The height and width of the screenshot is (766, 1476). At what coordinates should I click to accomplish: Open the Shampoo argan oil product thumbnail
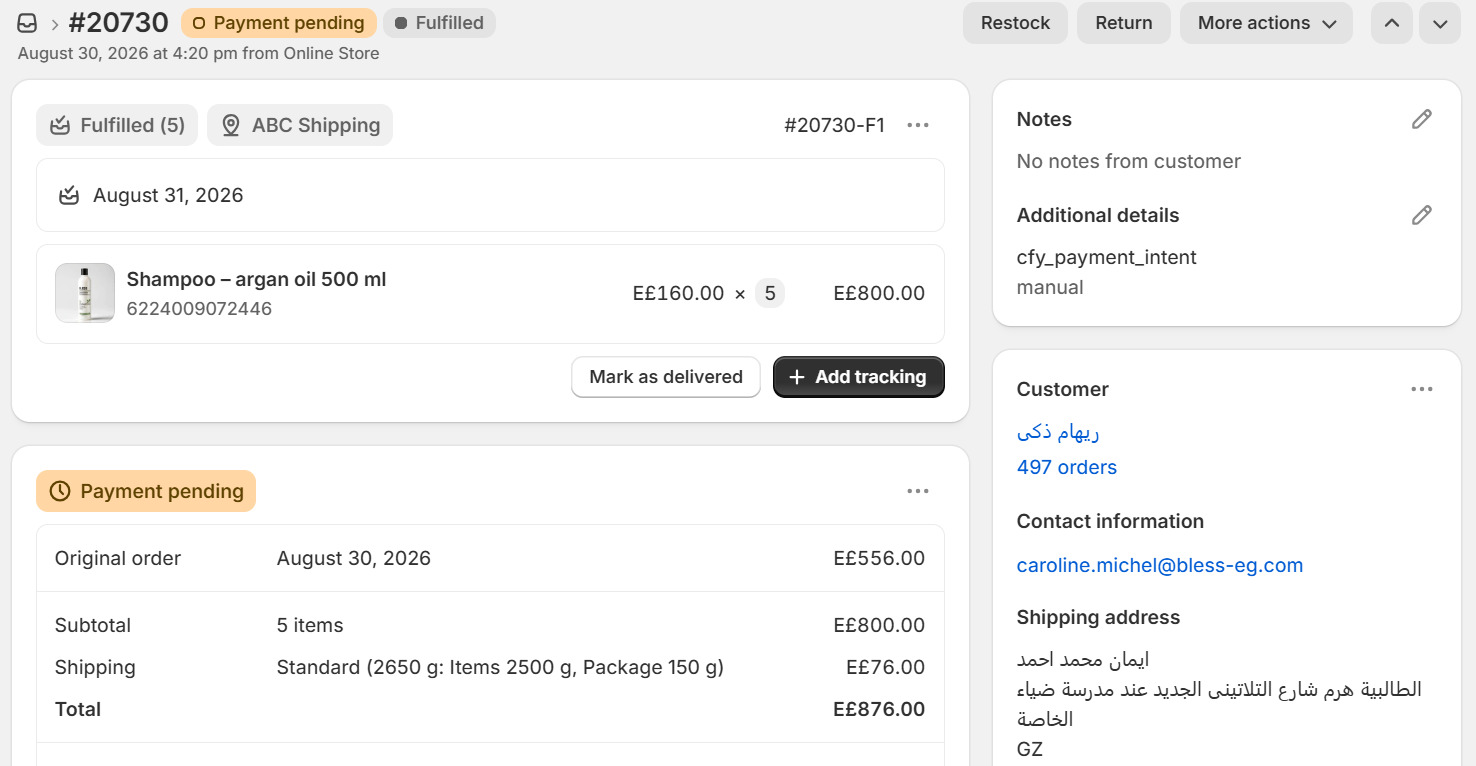[85, 293]
